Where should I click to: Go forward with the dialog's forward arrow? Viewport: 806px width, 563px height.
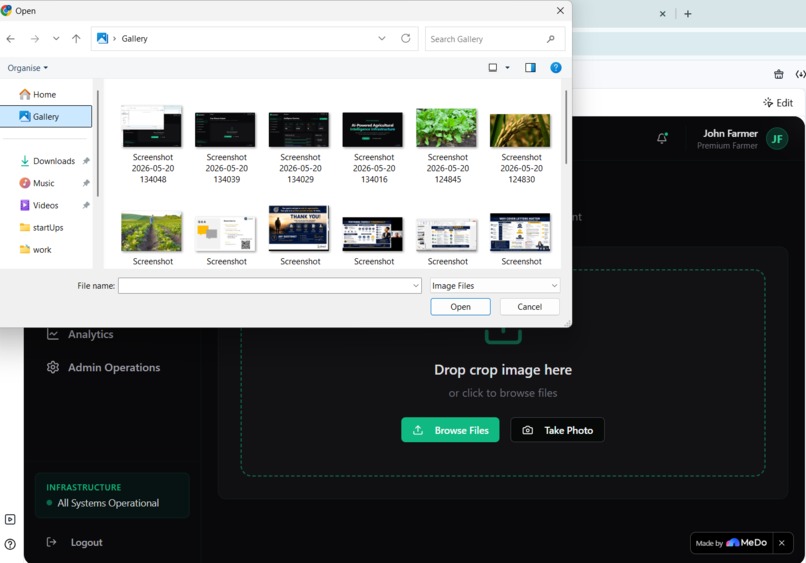click(x=34, y=39)
